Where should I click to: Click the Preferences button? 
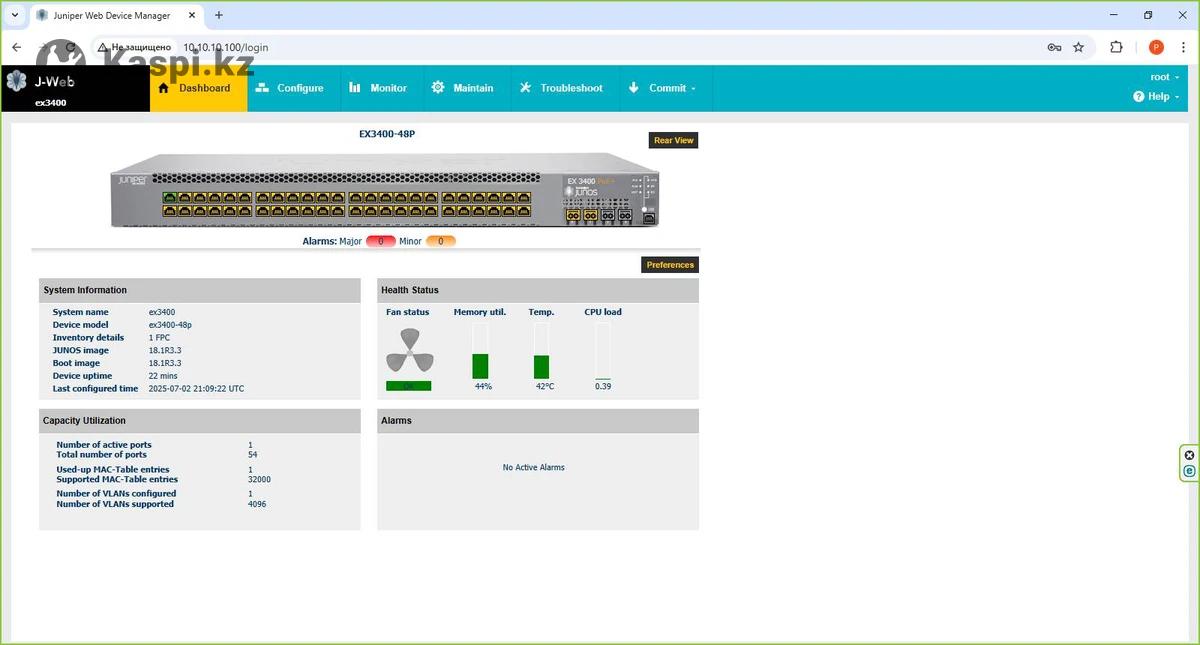pyautogui.click(x=670, y=265)
